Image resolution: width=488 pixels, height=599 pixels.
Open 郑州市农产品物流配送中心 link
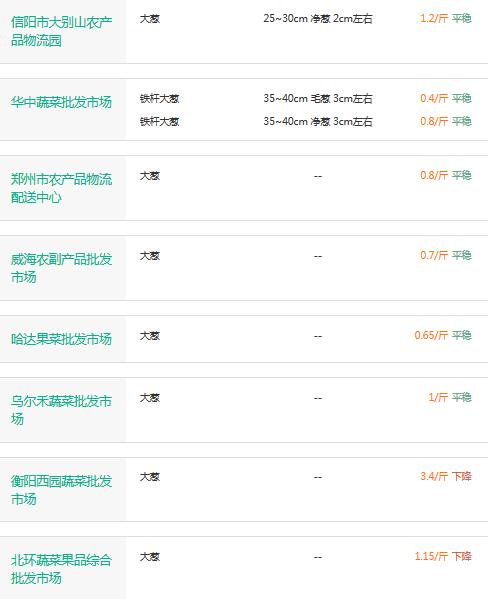click(x=61, y=188)
